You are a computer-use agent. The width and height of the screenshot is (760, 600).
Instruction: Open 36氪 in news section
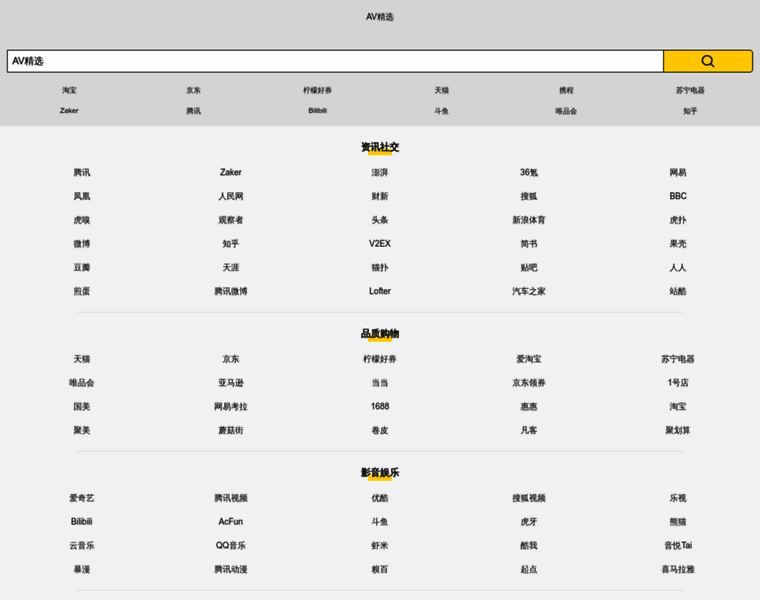click(529, 173)
